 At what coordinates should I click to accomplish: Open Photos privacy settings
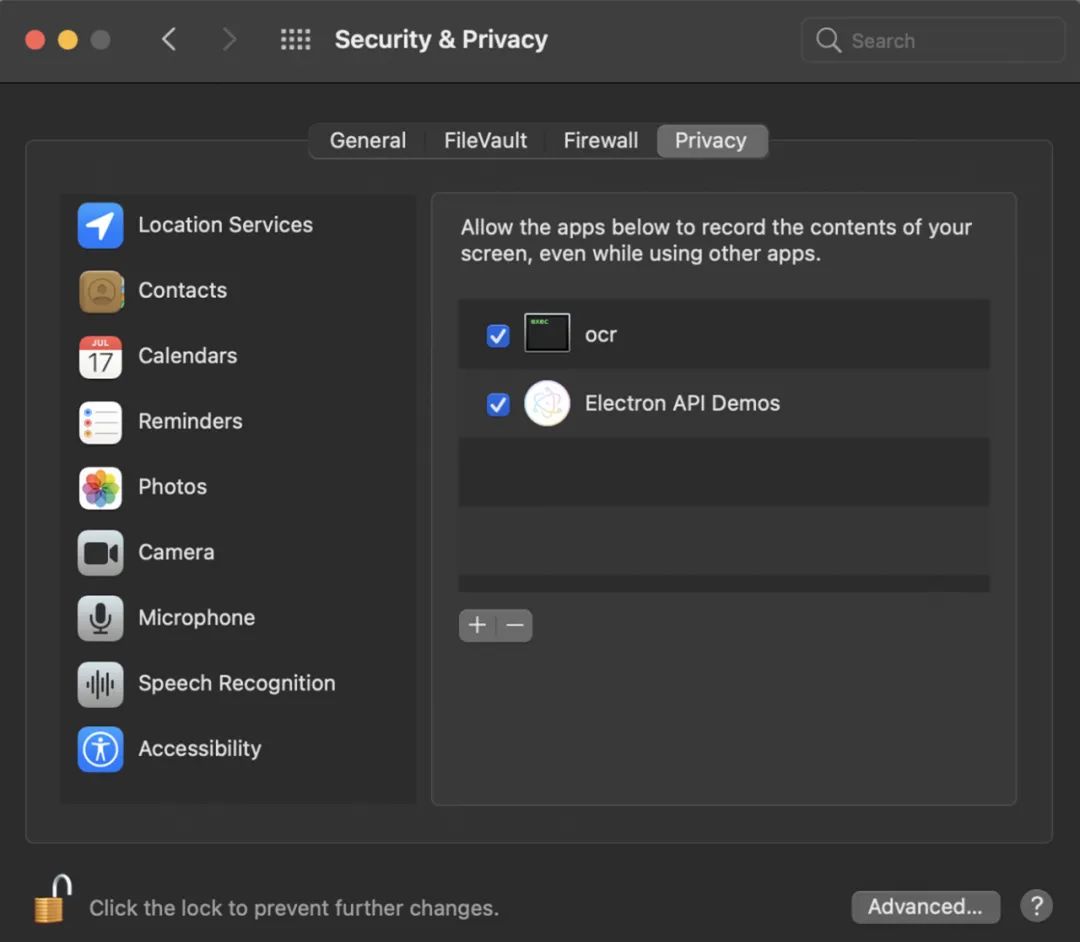172,487
